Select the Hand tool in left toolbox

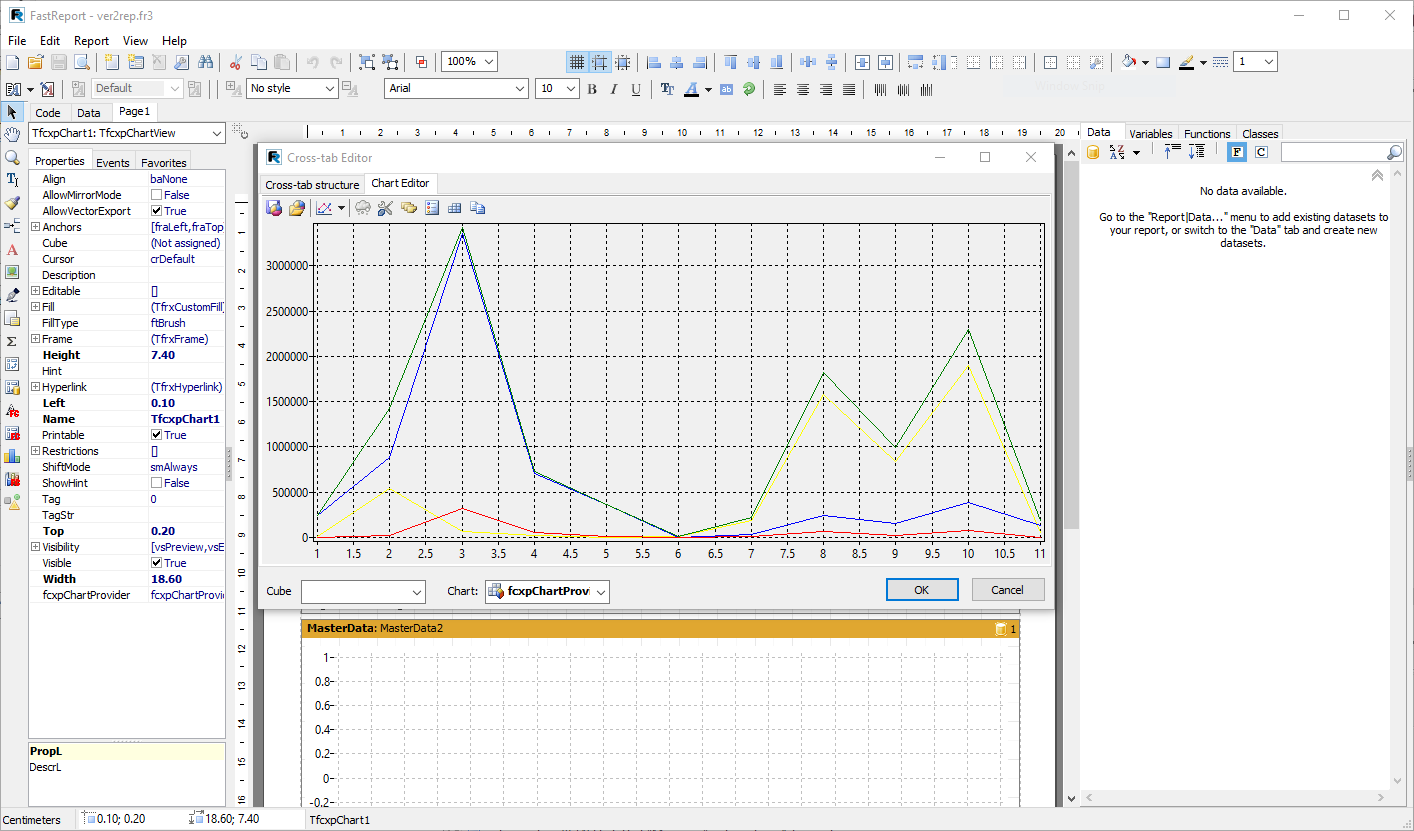12,135
